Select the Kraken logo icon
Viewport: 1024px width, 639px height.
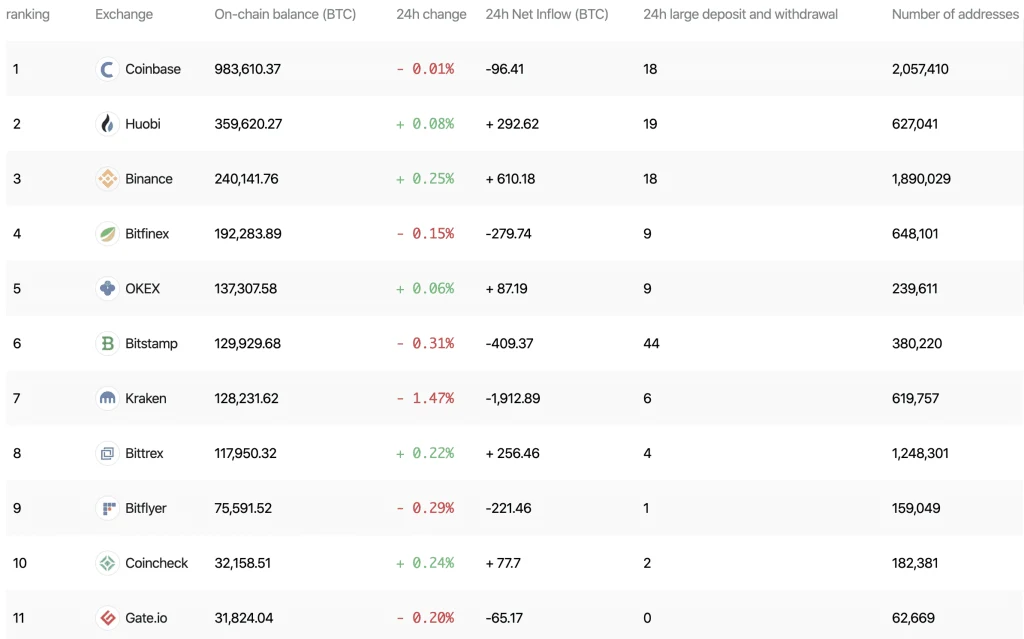[107, 399]
